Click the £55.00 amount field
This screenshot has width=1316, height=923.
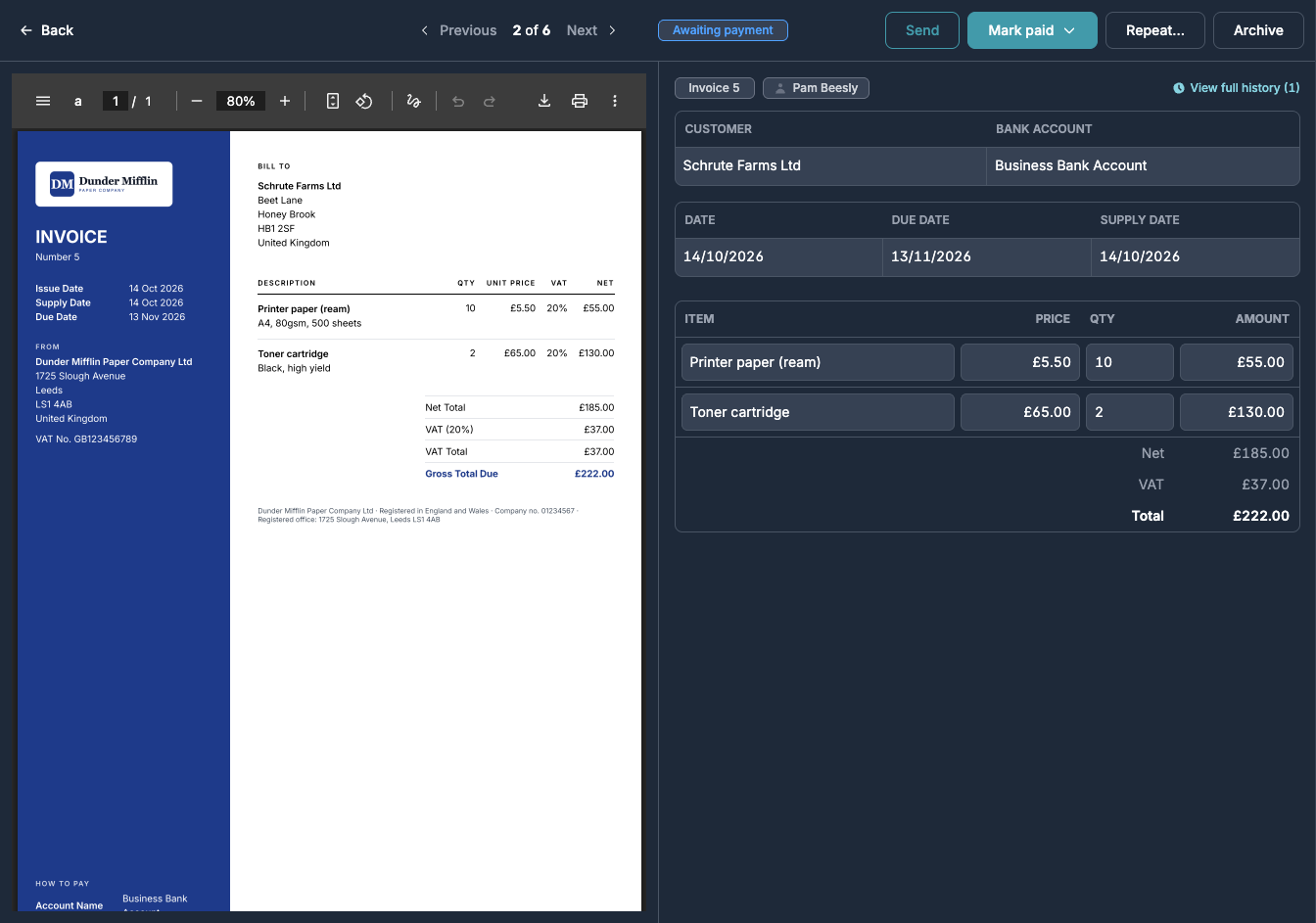pos(1237,362)
